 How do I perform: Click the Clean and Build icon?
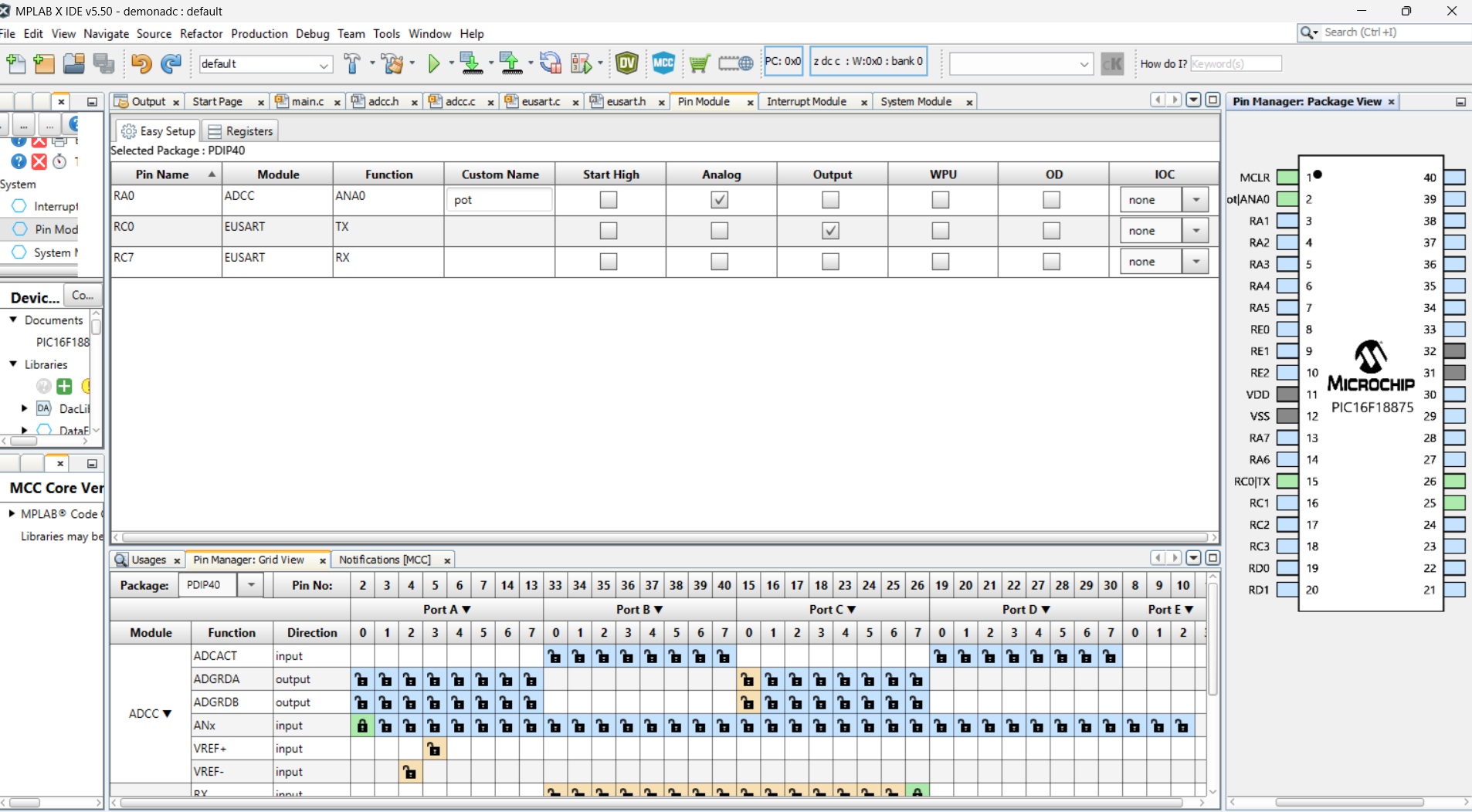tap(393, 63)
